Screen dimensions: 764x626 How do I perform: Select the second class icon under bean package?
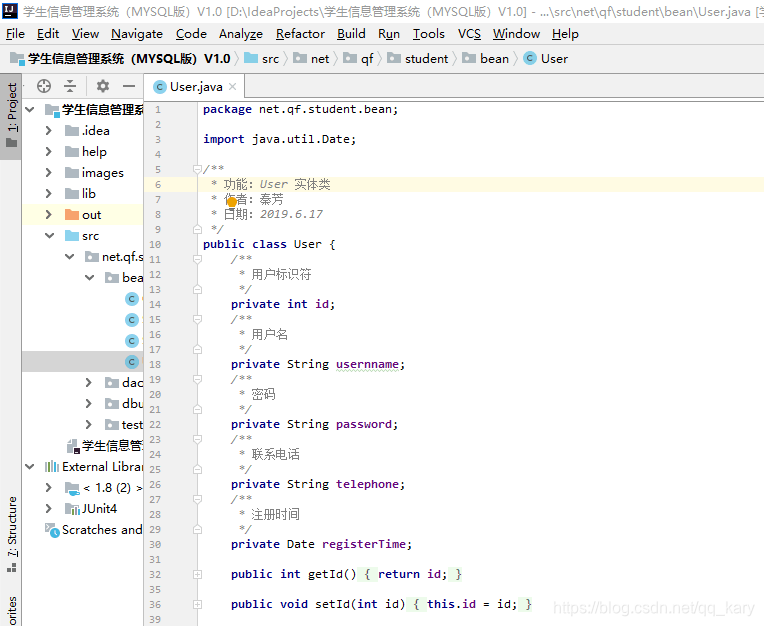click(132, 320)
